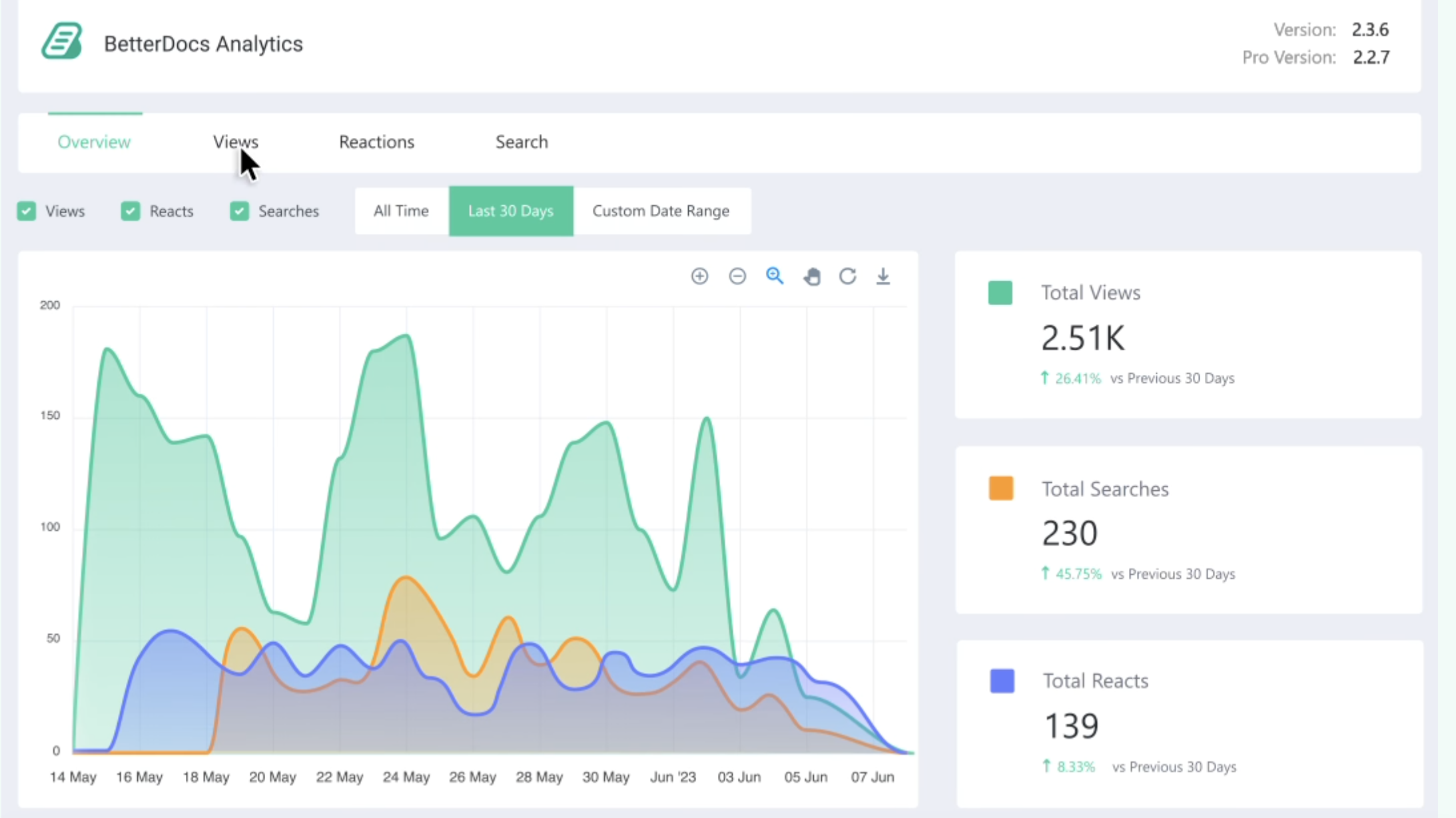Zoom in on the chart
This screenshot has width=1456, height=818.
[x=699, y=276]
